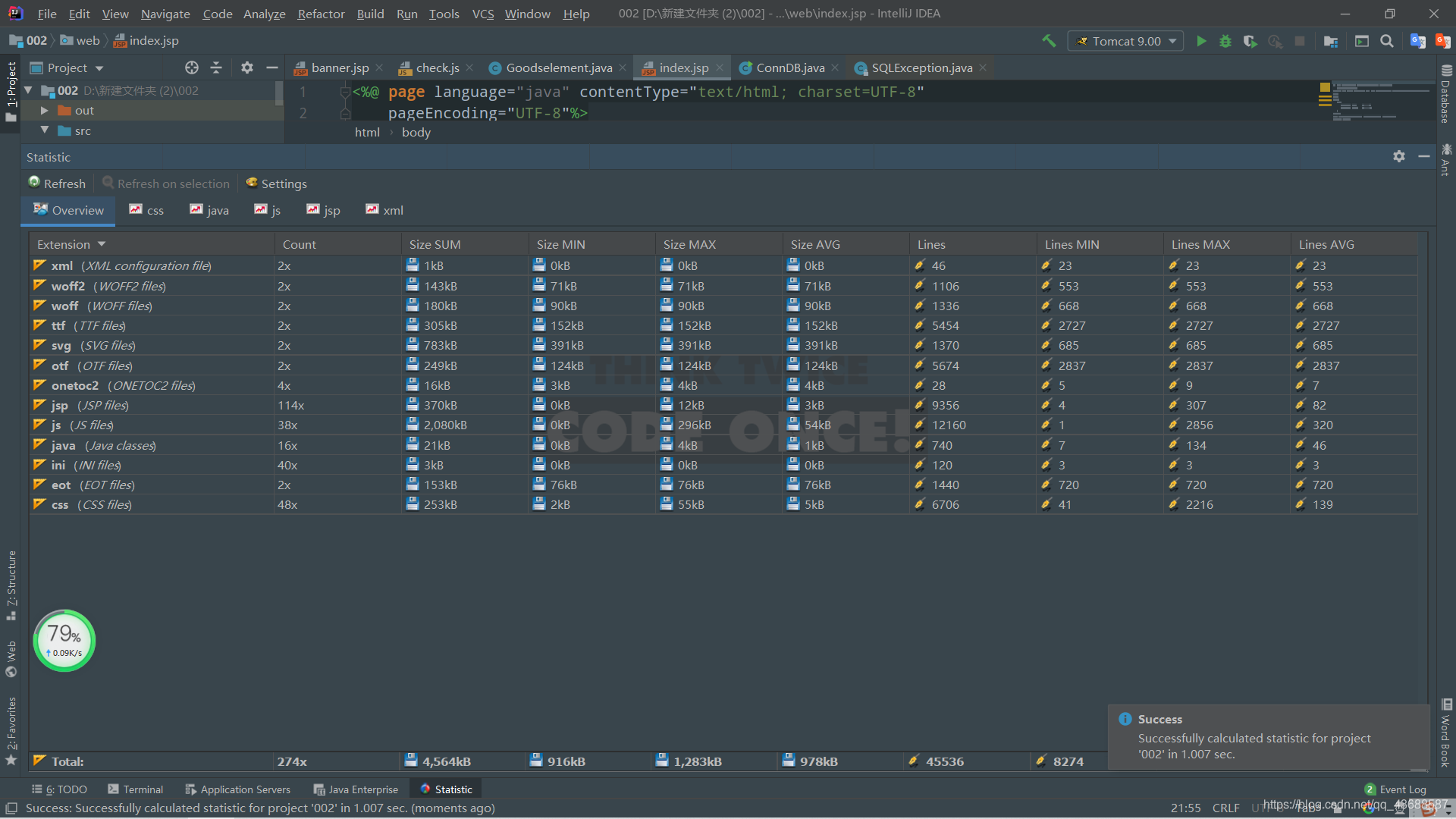This screenshot has width=1456, height=819.
Task: Open the Database side panel
Action: tap(1446, 93)
